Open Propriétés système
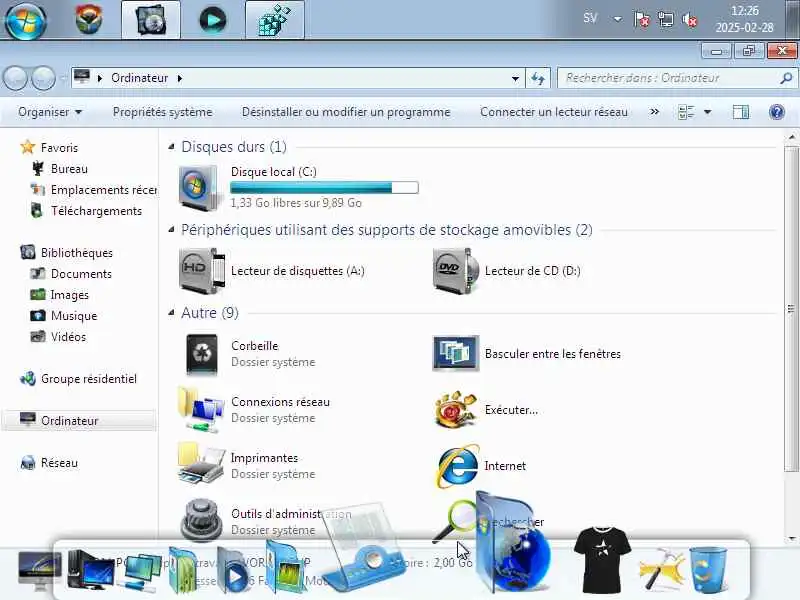 (162, 112)
